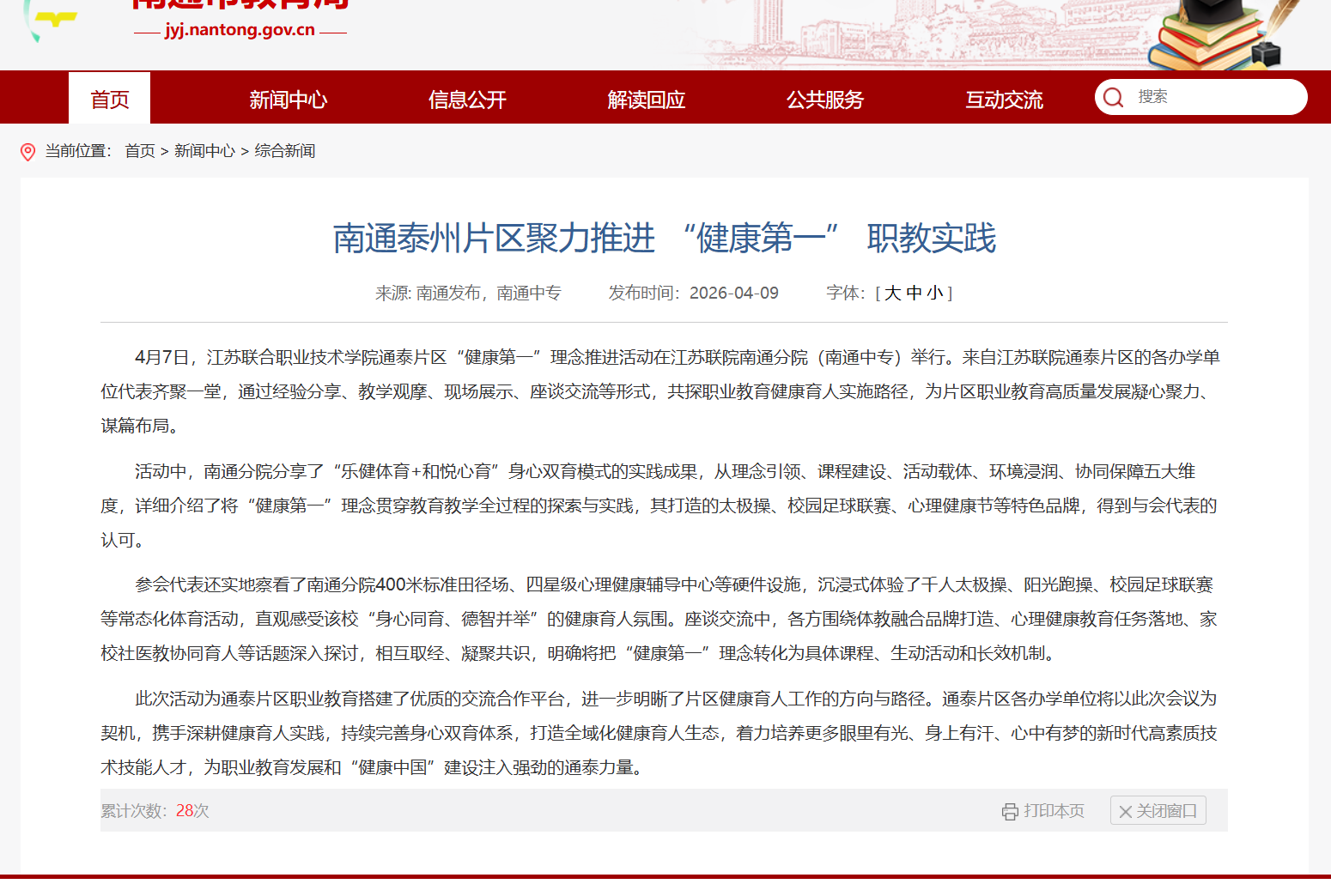Viewport: 1331px width, 896px height.
Task: Open the 首页 navigation tab
Action: click(110, 99)
